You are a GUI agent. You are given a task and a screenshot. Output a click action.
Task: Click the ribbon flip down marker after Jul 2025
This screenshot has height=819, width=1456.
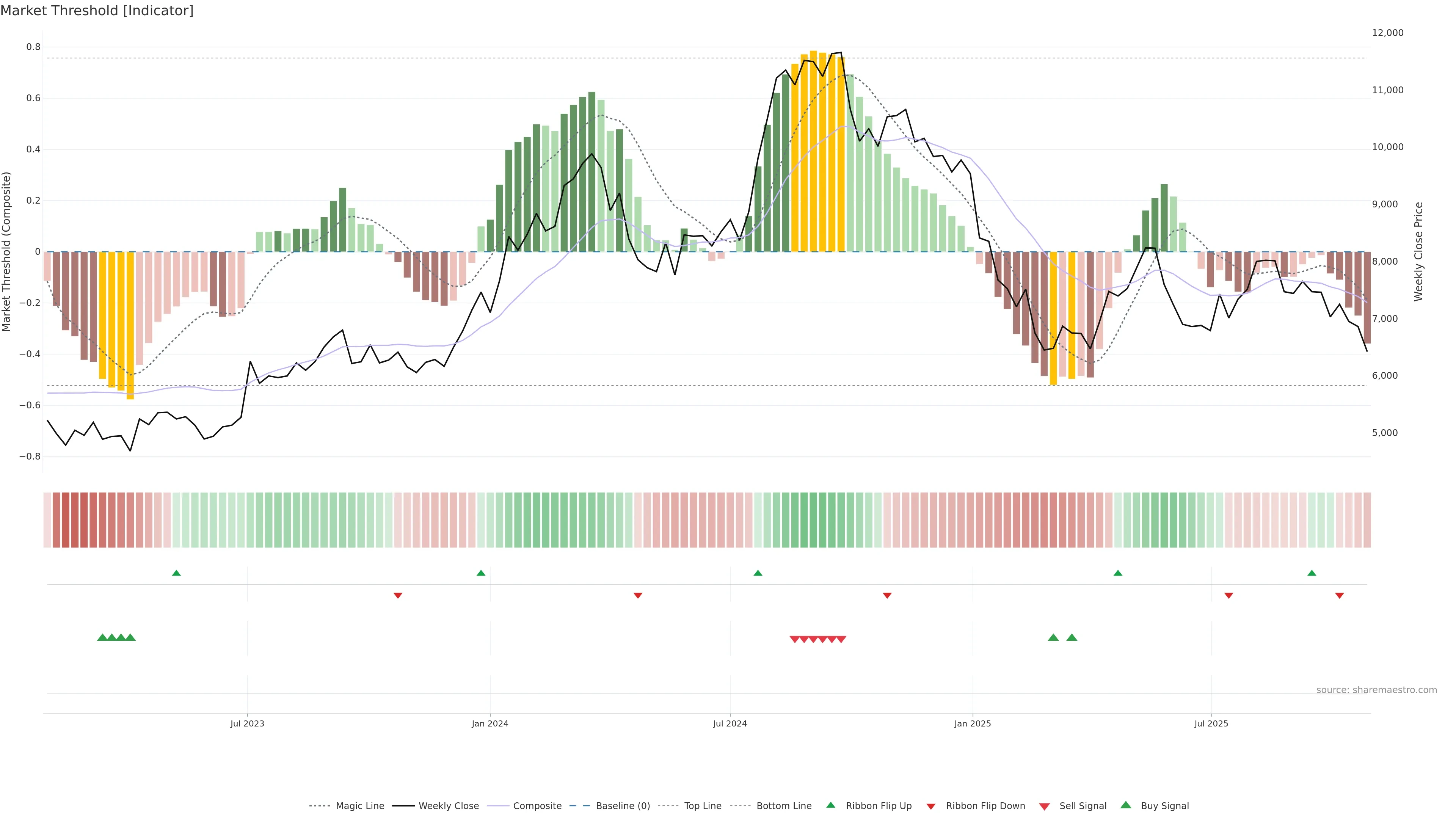(x=1228, y=596)
